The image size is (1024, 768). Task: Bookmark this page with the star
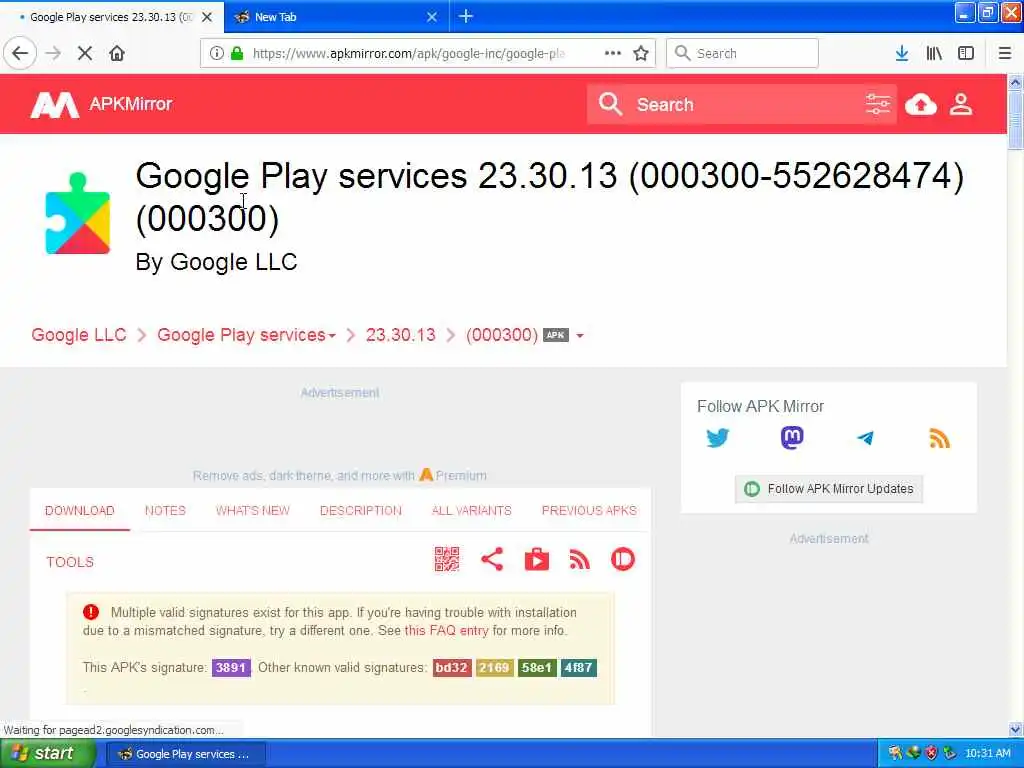[641, 54]
